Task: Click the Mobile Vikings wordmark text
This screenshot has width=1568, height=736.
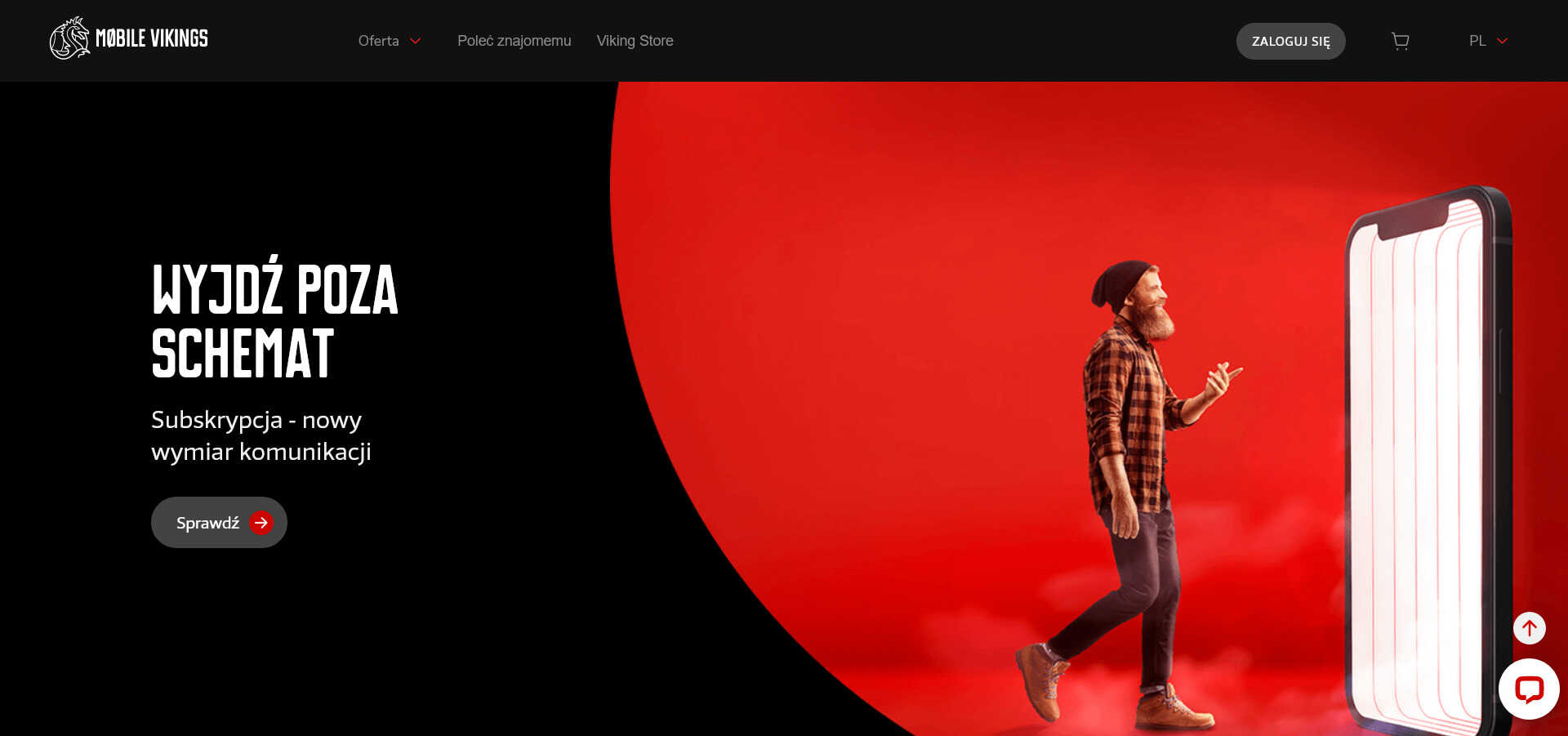Action: pyautogui.click(x=152, y=38)
